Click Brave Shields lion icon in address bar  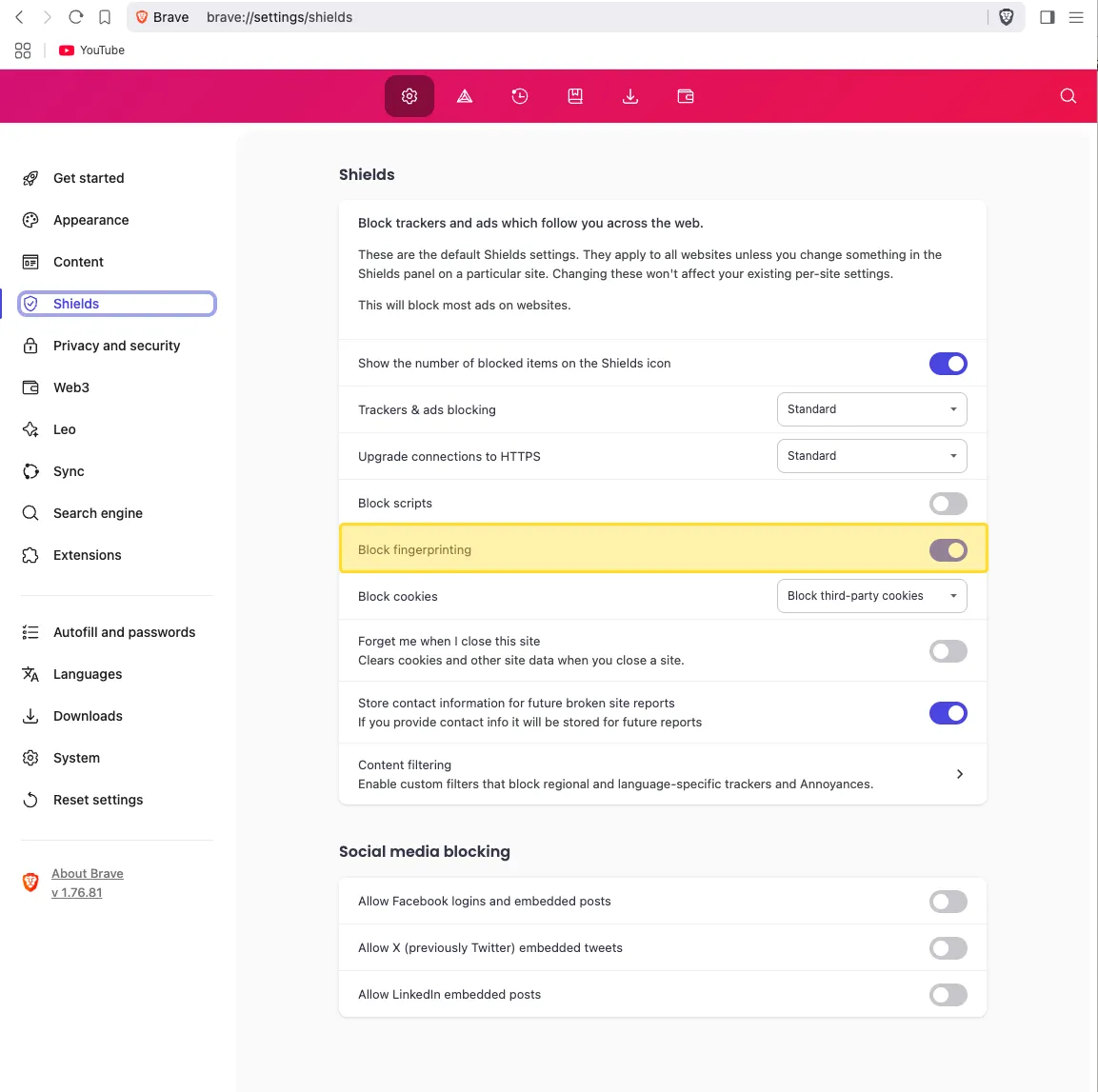tap(1007, 17)
